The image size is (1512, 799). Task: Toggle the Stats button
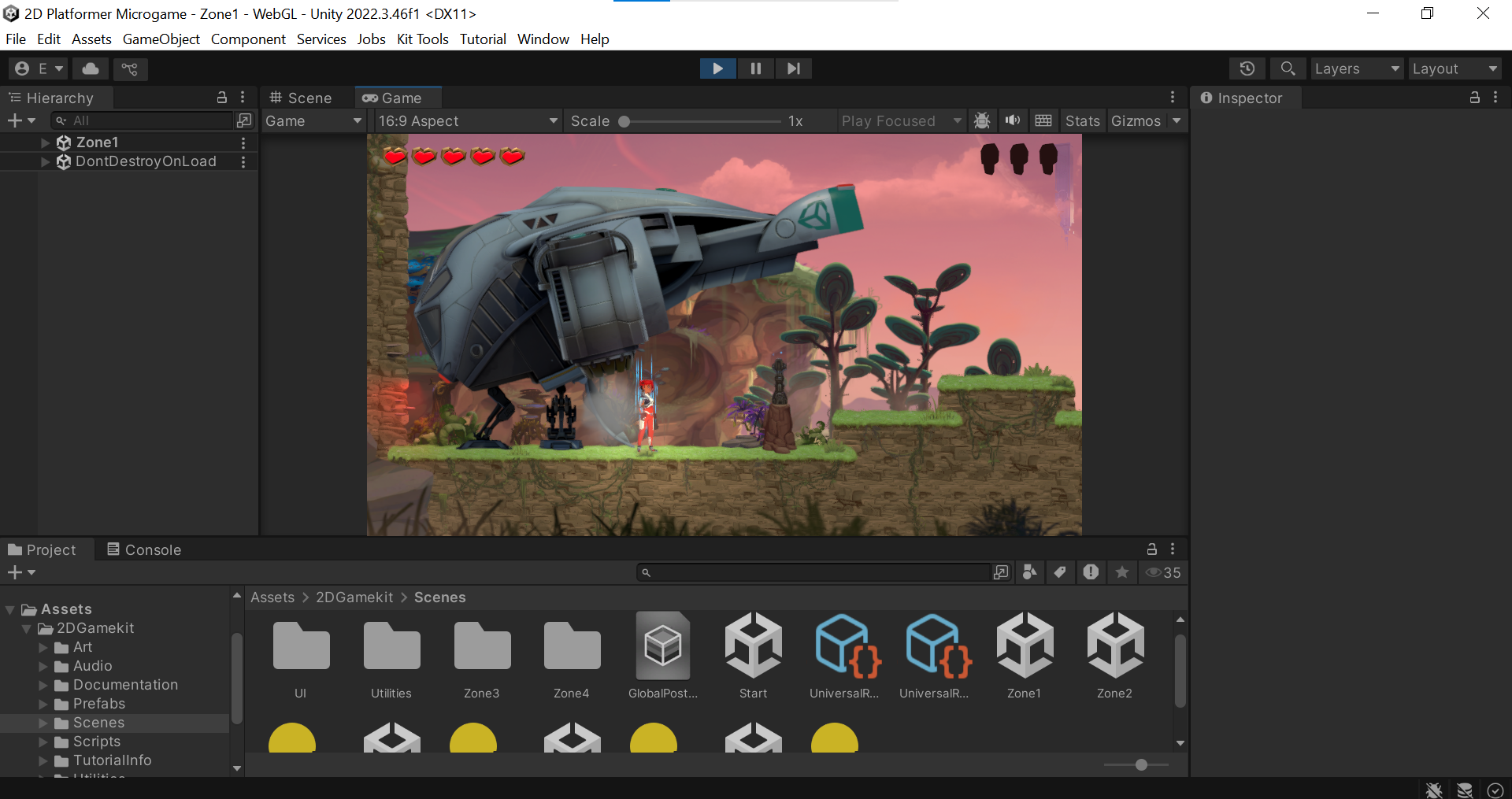click(x=1083, y=120)
